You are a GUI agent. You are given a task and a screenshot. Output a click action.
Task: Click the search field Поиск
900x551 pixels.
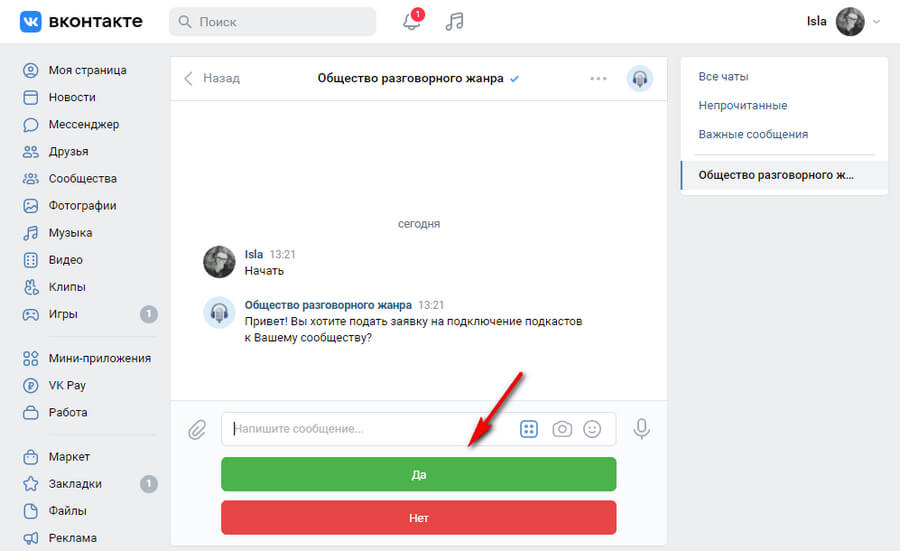[273, 22]
